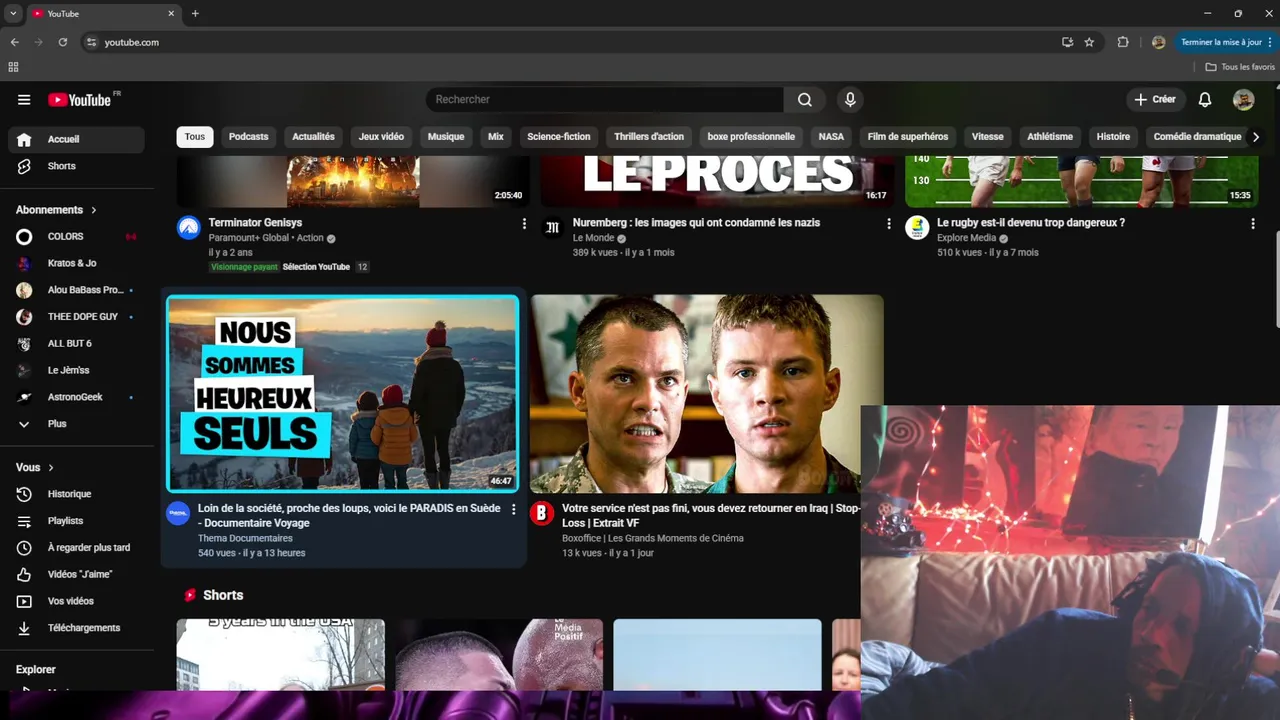Select the Jeux vidéo chip

coord(381,137)
